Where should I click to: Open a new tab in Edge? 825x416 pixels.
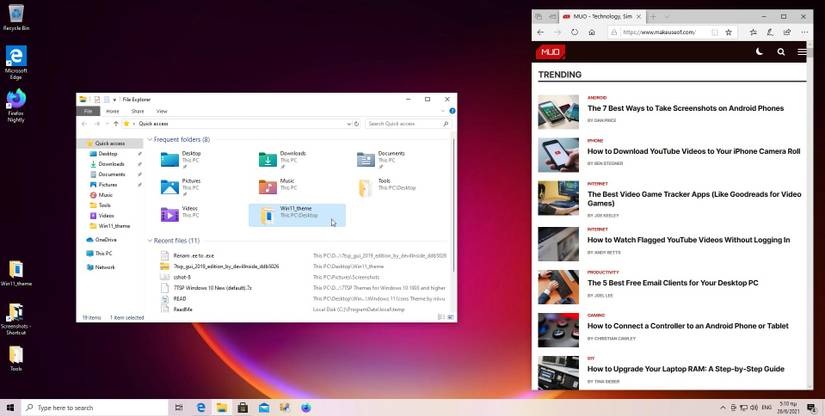click(x=652, y=16)
